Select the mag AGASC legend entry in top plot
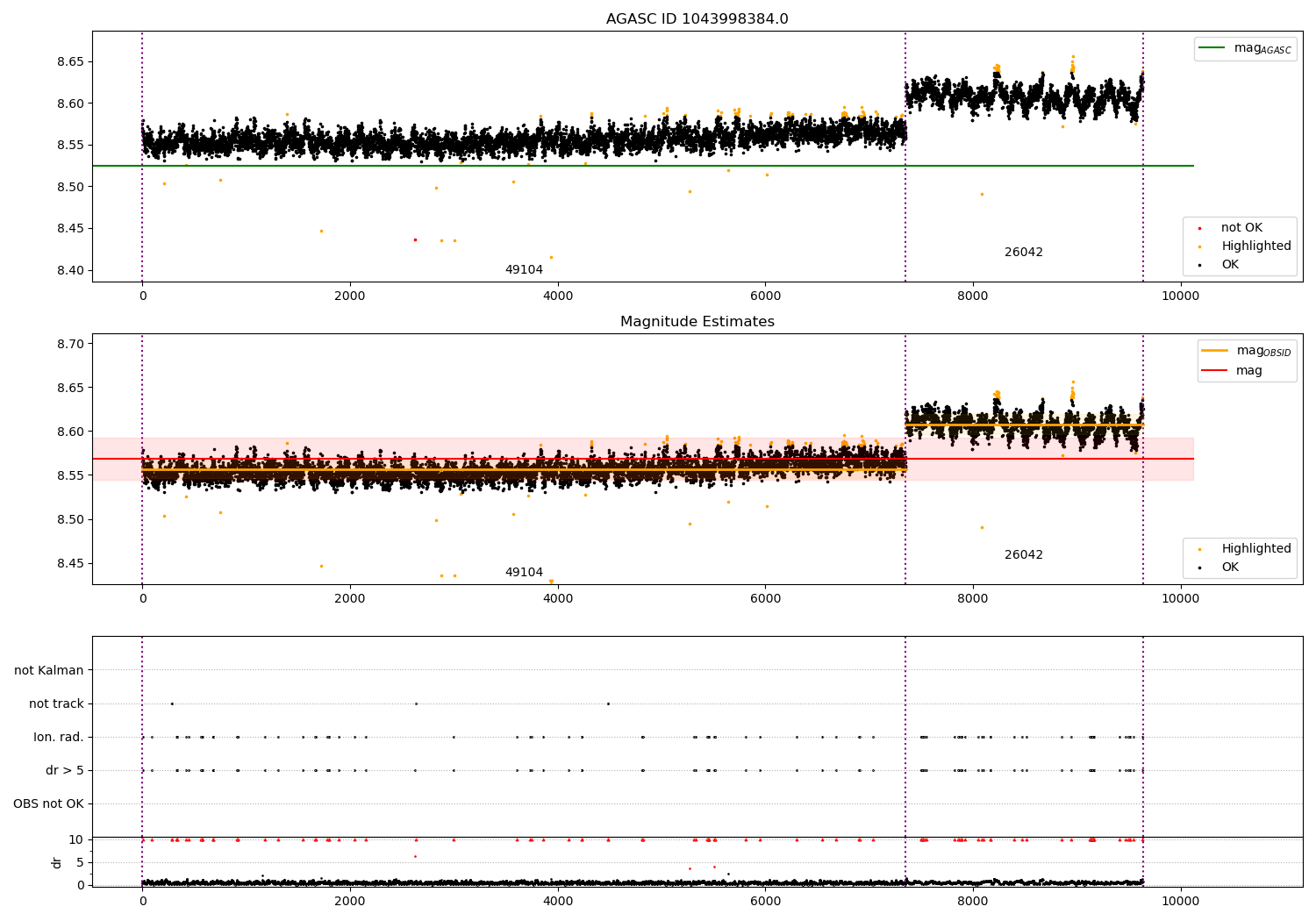 pos(1246,48)
